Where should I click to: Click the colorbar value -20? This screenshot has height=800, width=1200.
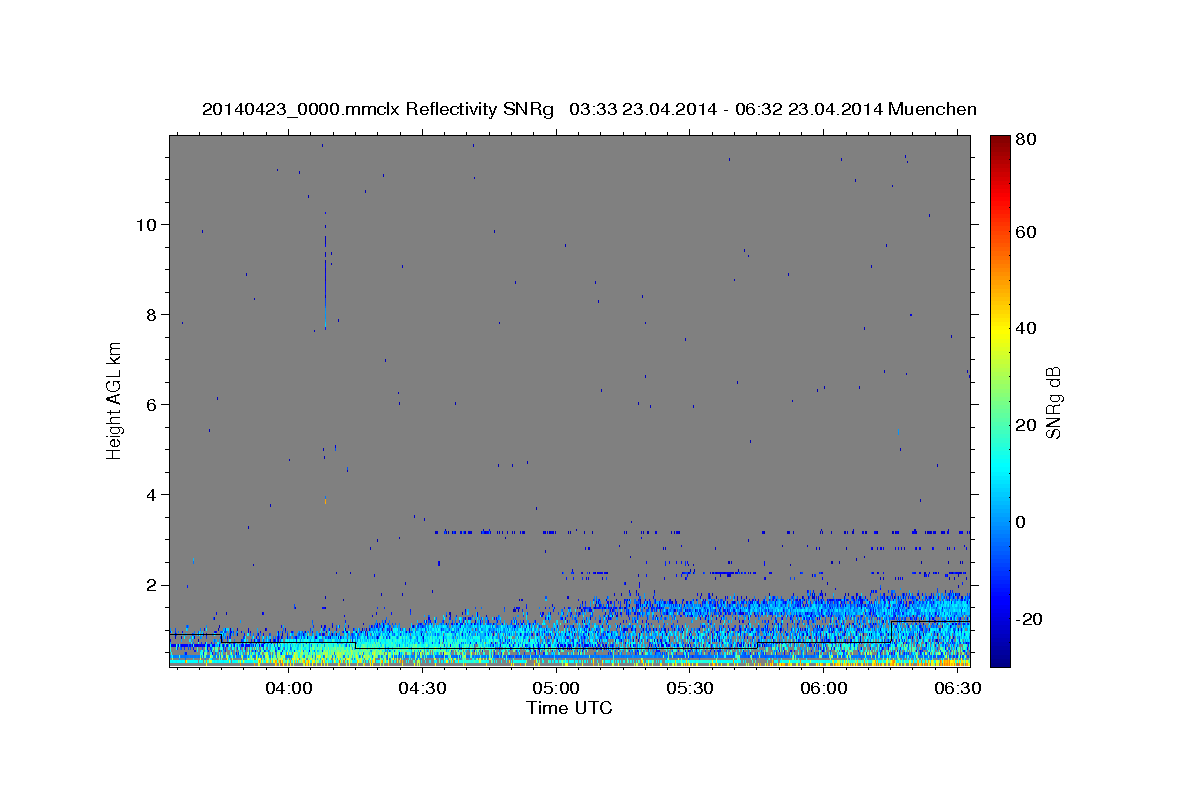tap(1028, 619)
